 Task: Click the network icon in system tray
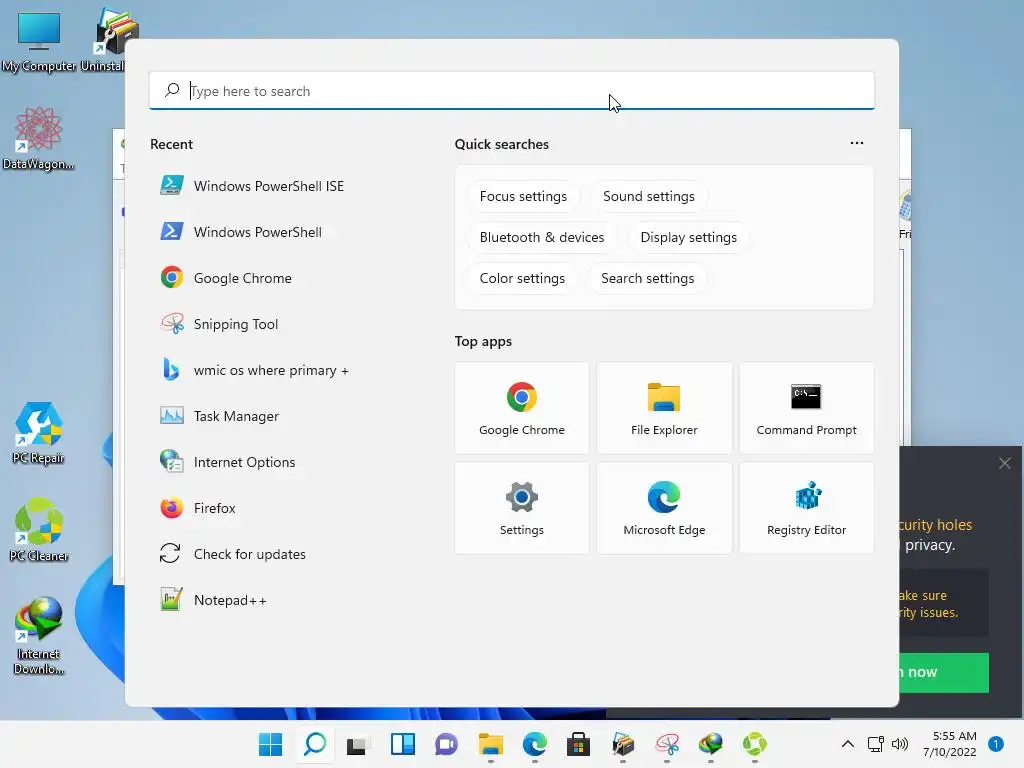click(876, 744)
